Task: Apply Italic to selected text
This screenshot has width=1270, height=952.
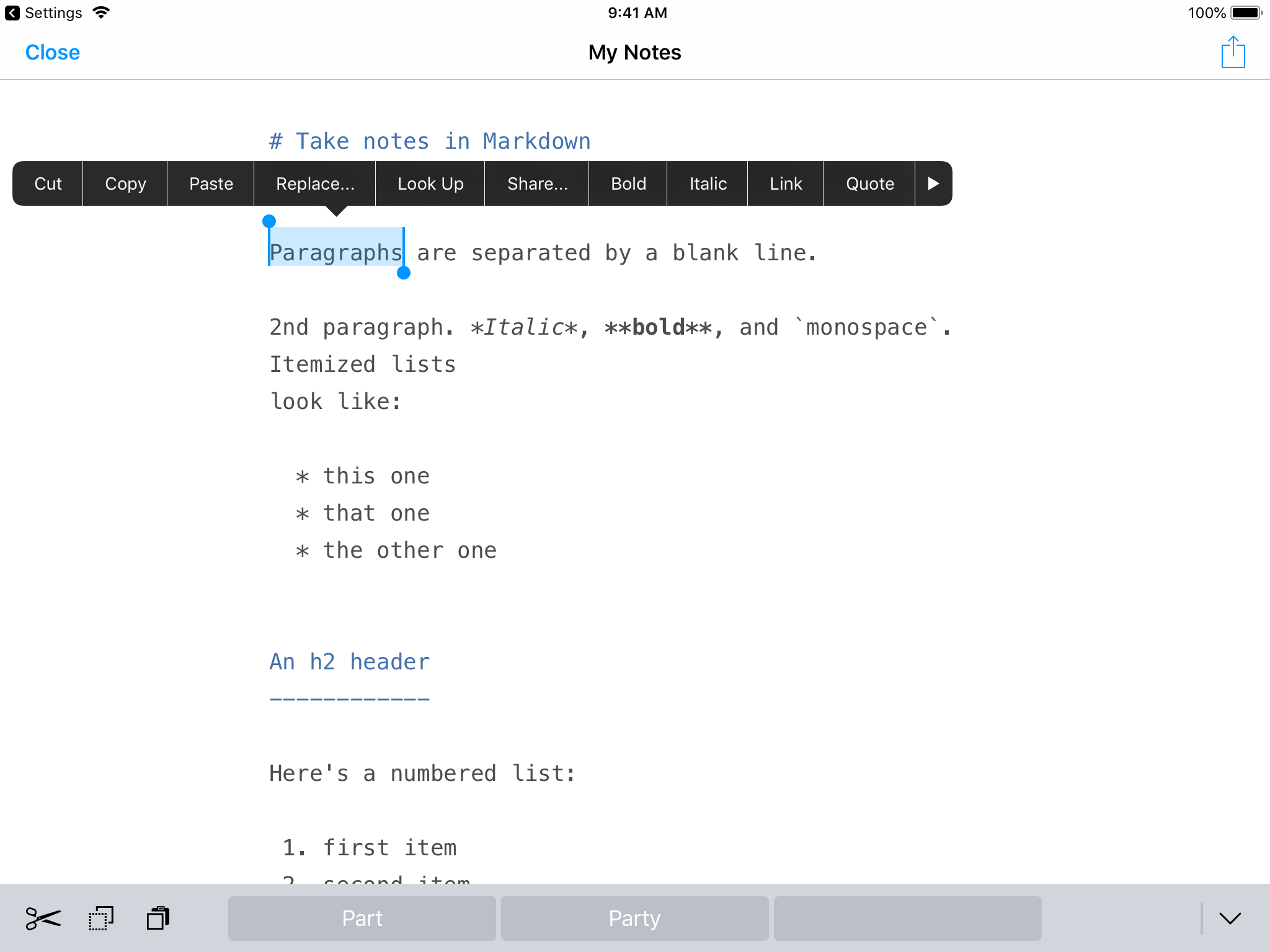Action: [708, 183]
